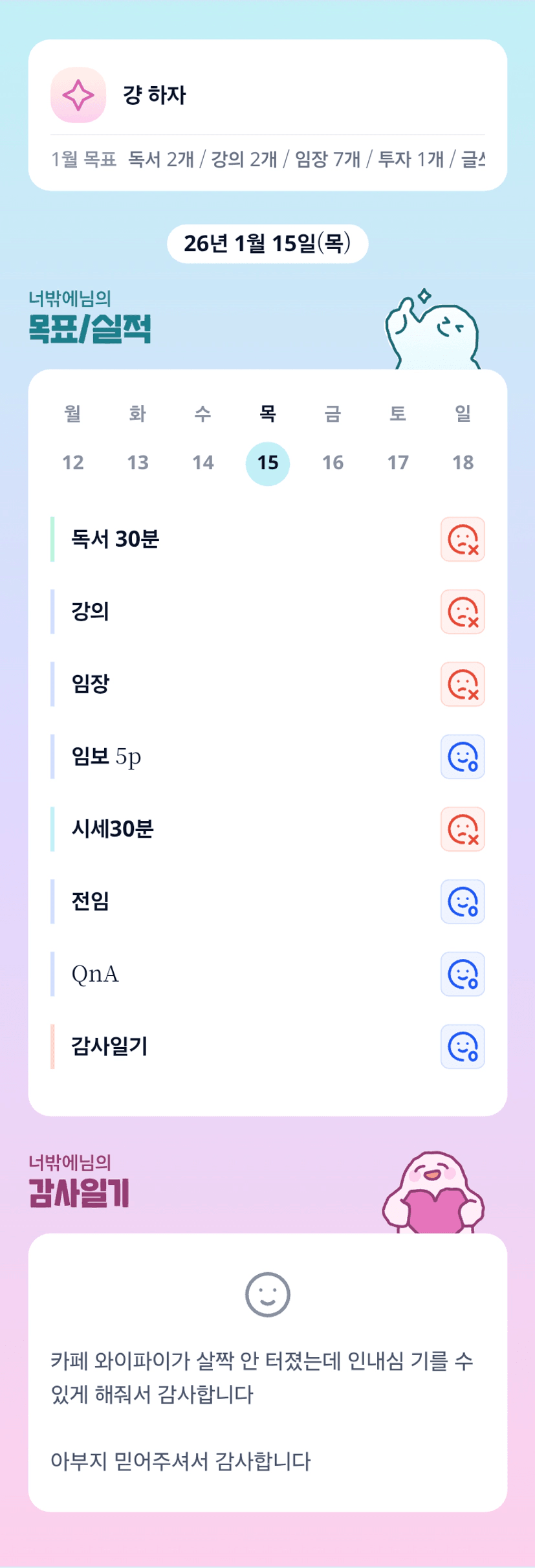Click the smiley face in gratitude diary card
Screen dimensions: 535x1568
coord(267,1294)
